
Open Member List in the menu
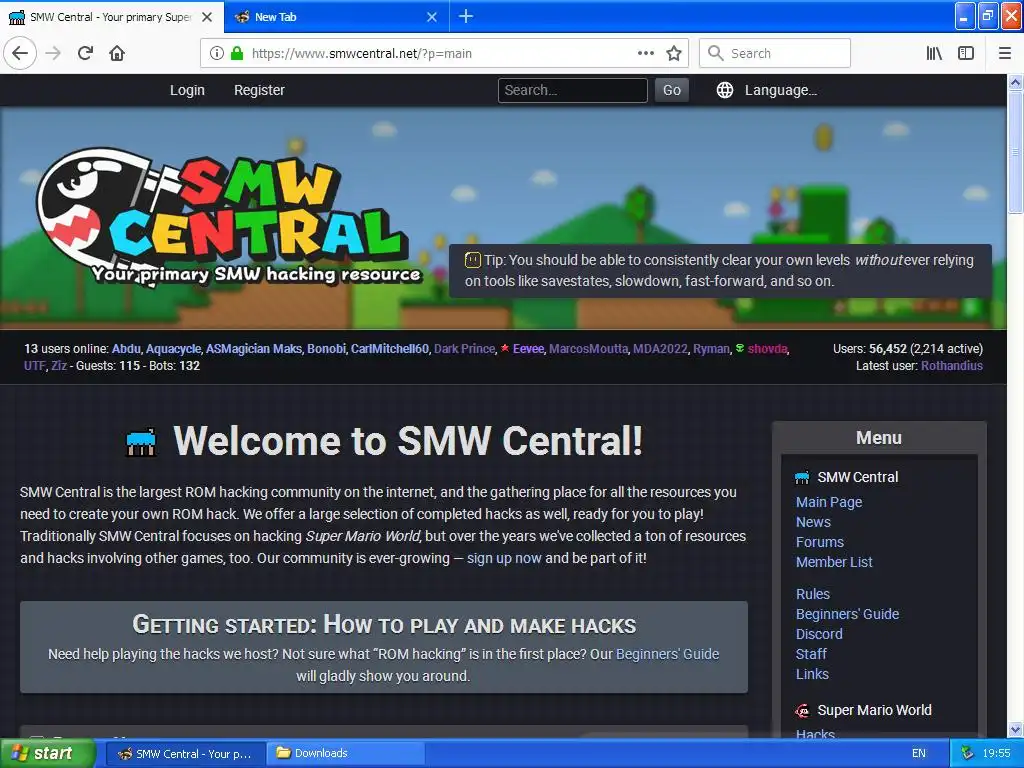[834, 562]
